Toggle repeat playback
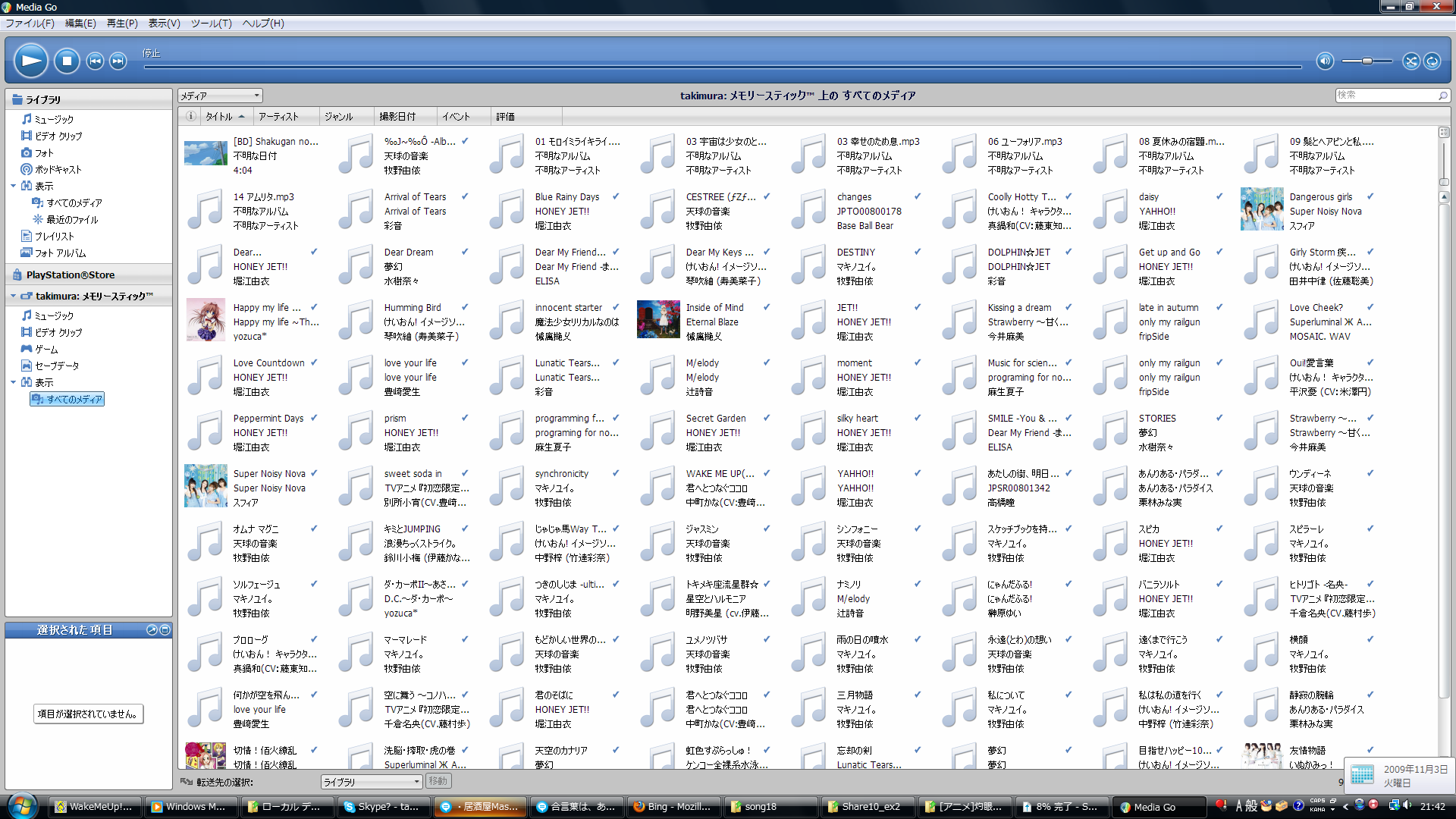 1432,61
